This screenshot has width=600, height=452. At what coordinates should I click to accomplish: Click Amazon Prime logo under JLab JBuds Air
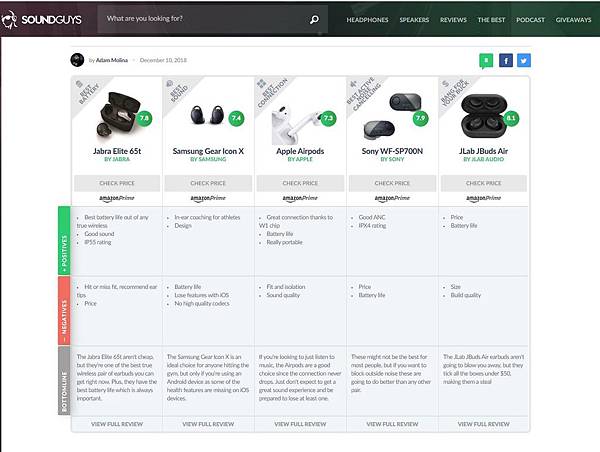pos(484,198)
